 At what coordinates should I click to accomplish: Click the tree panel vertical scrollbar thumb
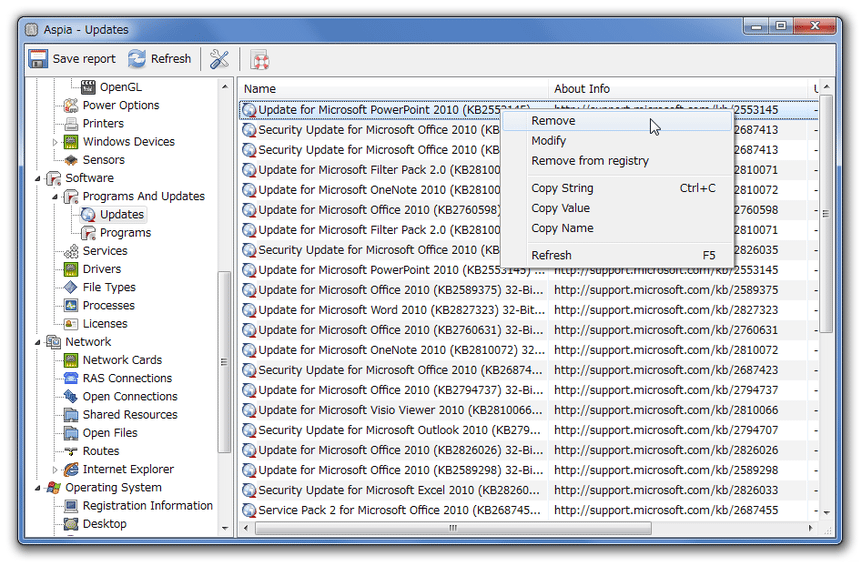[224, 362]
